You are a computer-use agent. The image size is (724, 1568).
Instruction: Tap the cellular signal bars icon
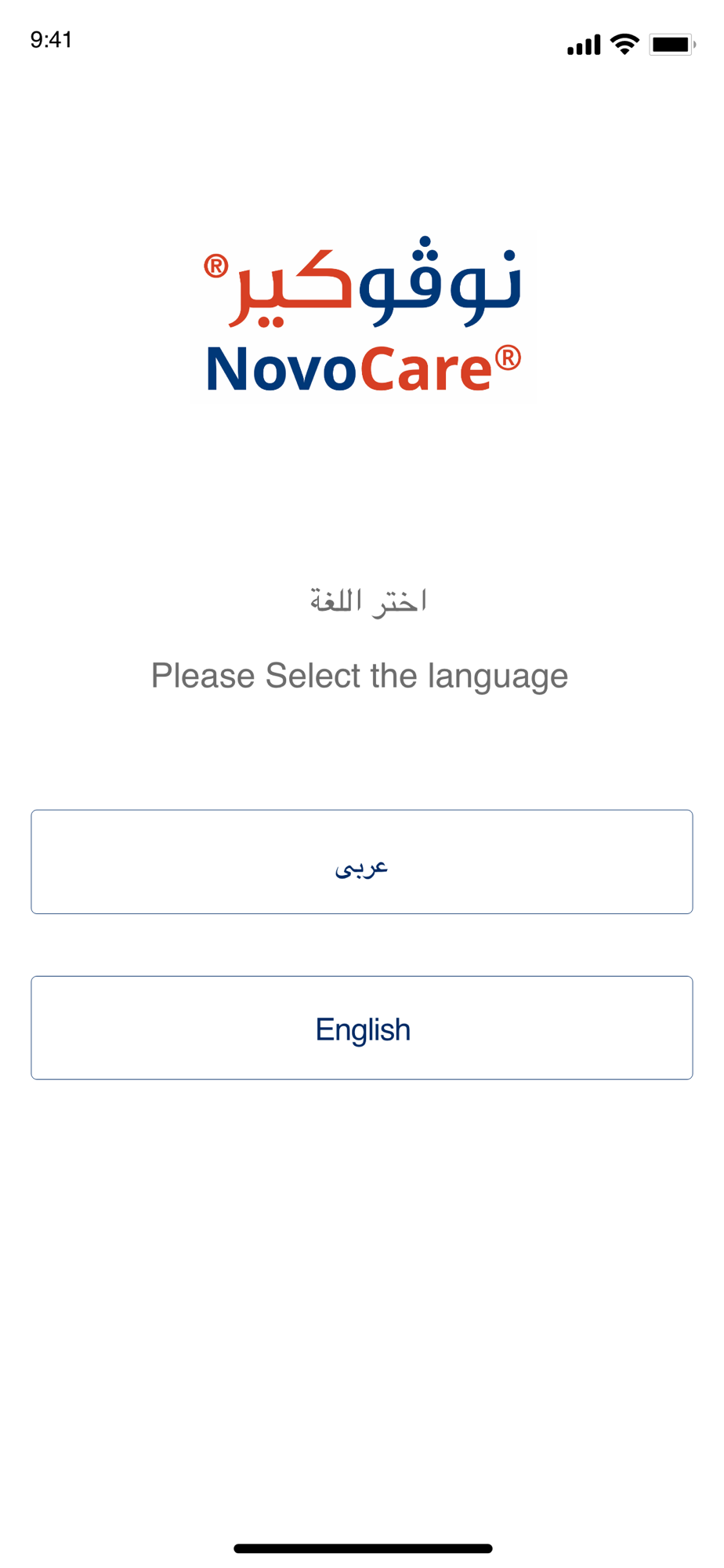pyautogui.click(x=584, y=45)
